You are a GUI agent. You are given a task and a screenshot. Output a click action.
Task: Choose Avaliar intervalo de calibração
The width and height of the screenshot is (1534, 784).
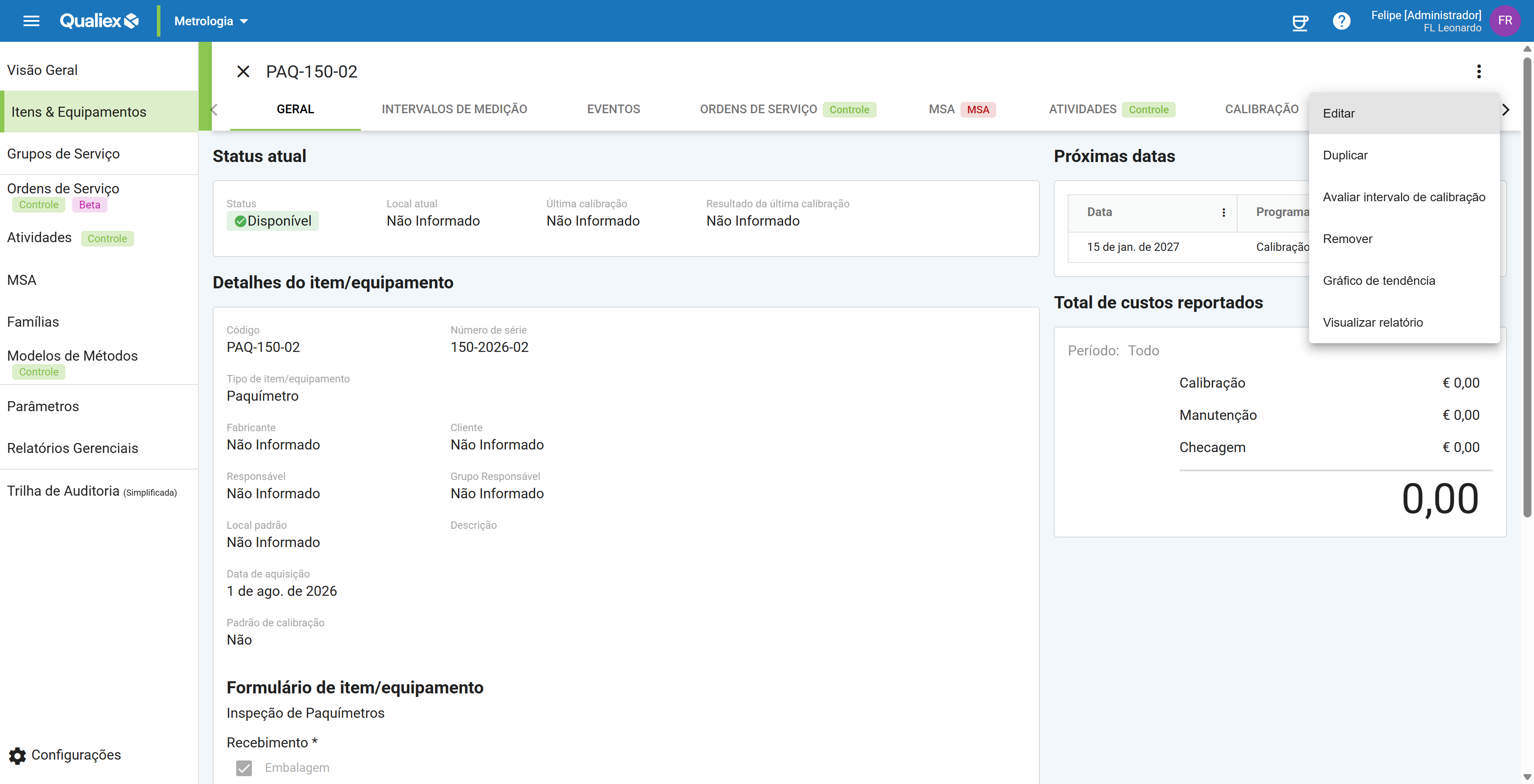(1404, 196)
